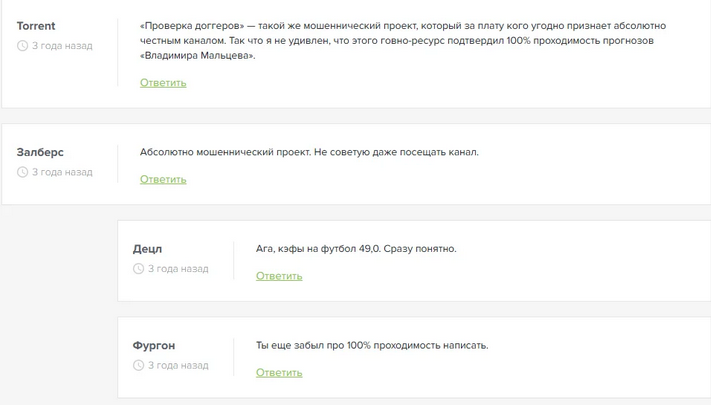Screen dimensions: 711x407
Task: Click the '3 года назад' timestamp under Залберс
Action: pyautogui.click(x=62, y=172)
